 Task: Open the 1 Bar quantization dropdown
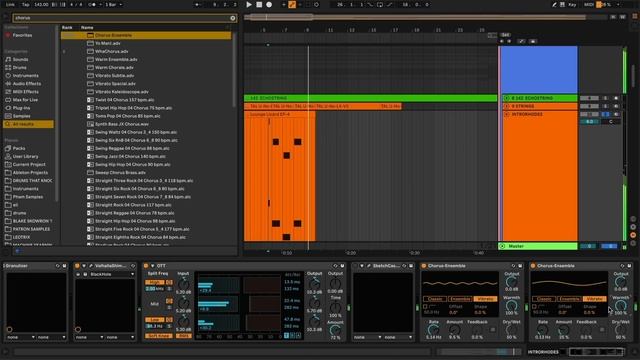click(114, 4)
